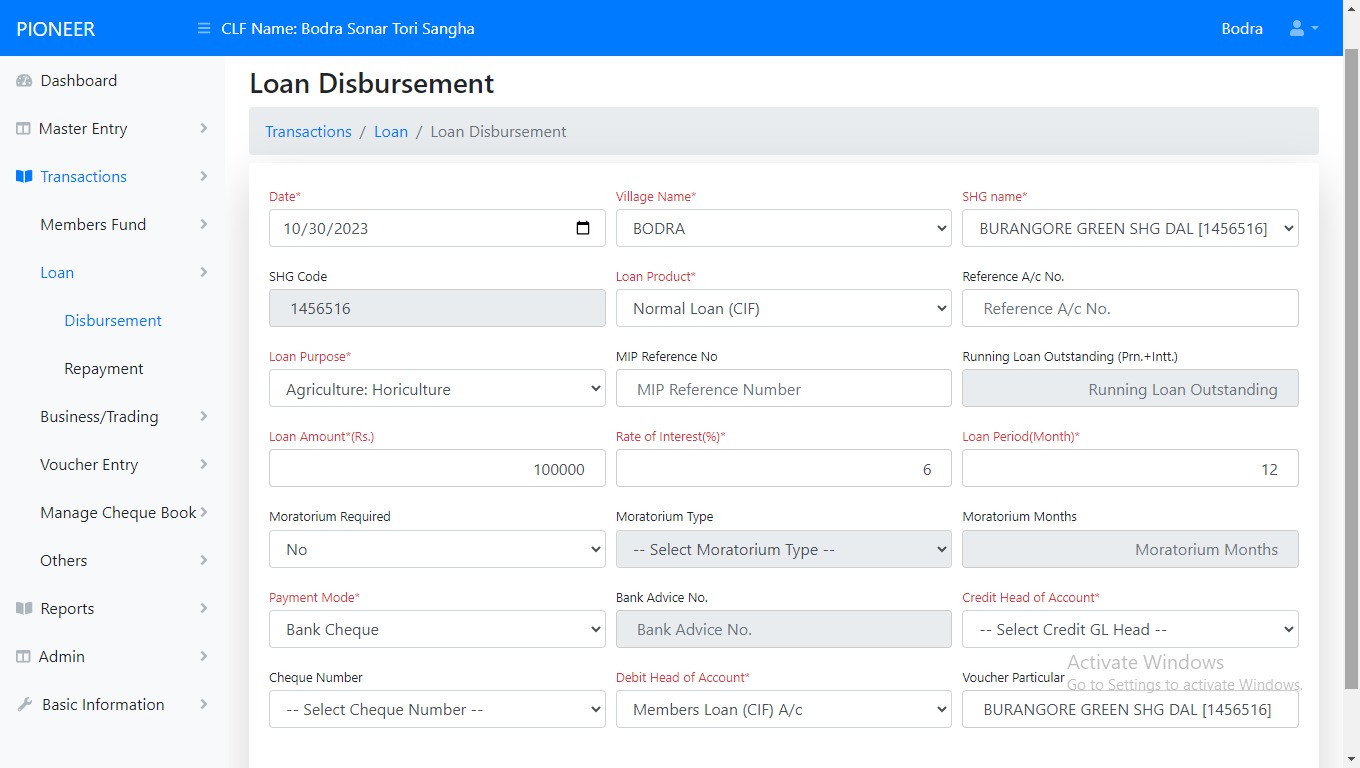This screenshot has width=1360, height=768.
Task: Open the Loan Purpose dropdown
Action: pyautogui.click(x=437, y=389)
